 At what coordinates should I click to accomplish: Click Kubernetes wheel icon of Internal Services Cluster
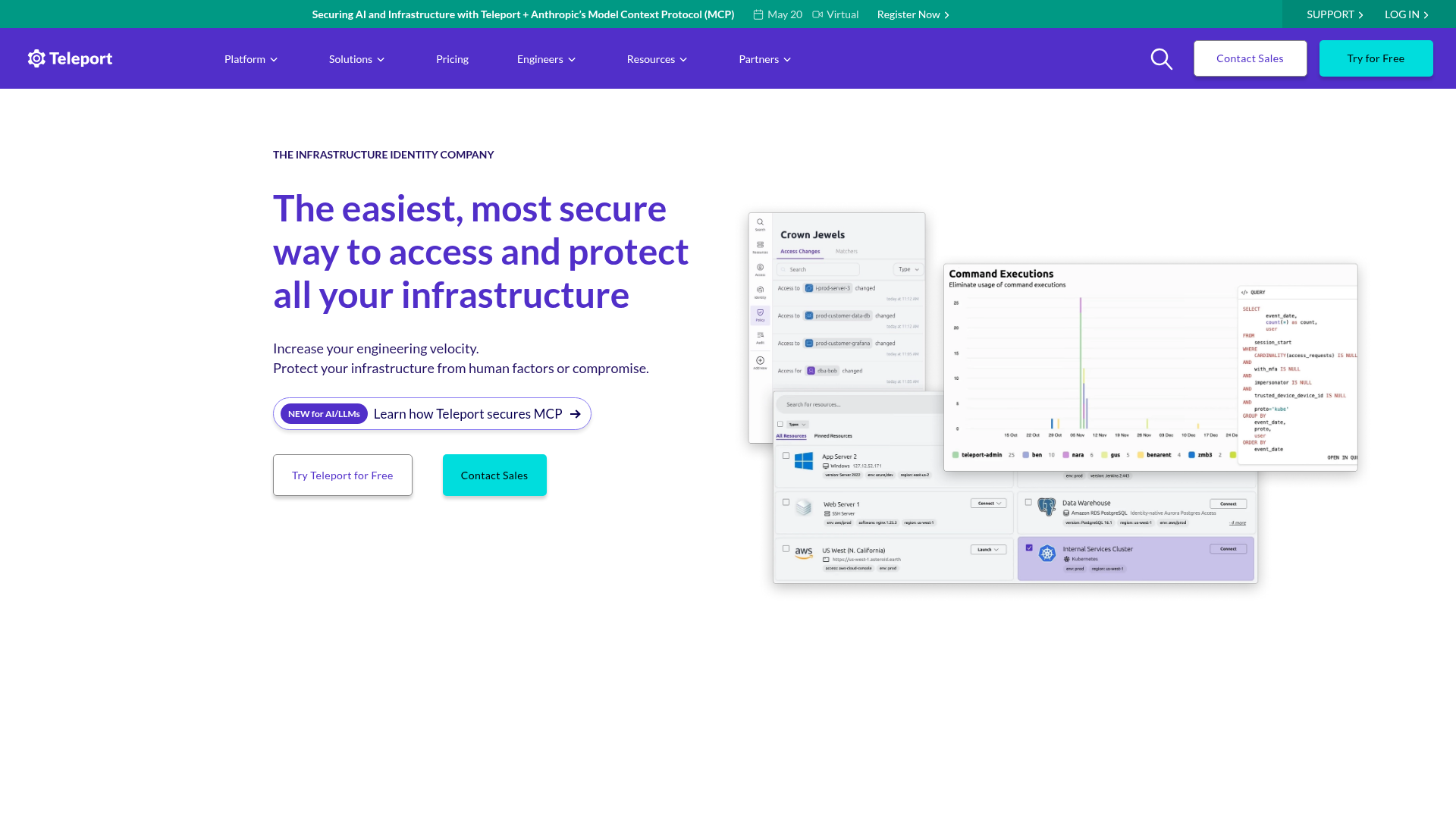1047,554
